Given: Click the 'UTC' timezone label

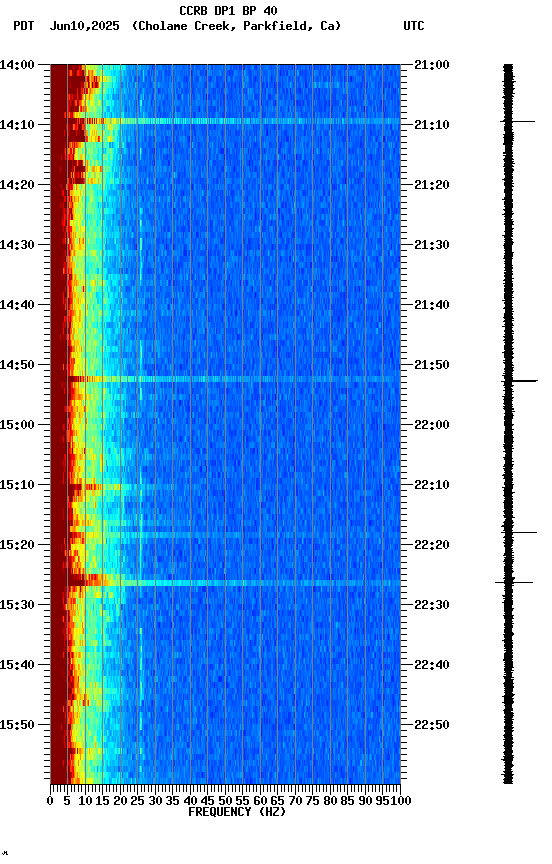Looking at the screenshot, I should click(x=414, y=26).
